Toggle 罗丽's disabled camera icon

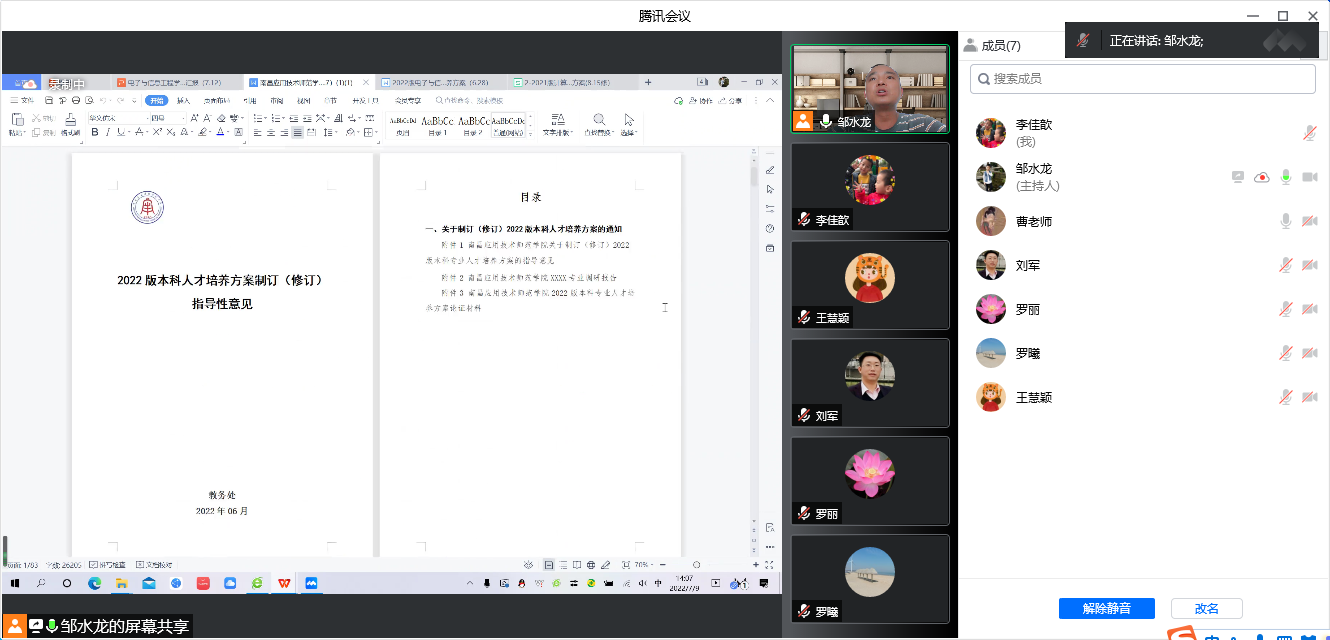click(1309, 309)
